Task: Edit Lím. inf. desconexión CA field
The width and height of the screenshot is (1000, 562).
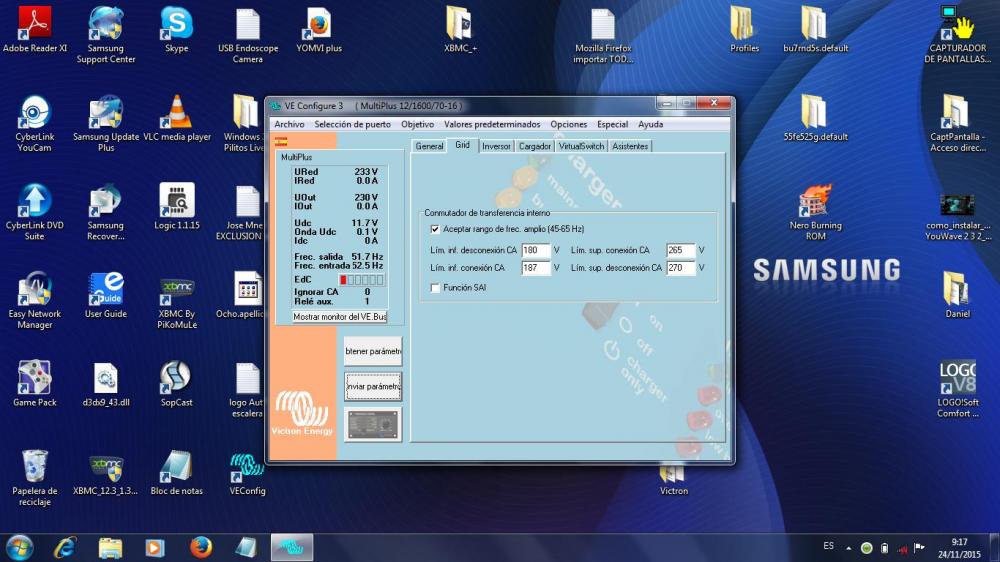Action: pyautogui.click(x=536, y=250)
